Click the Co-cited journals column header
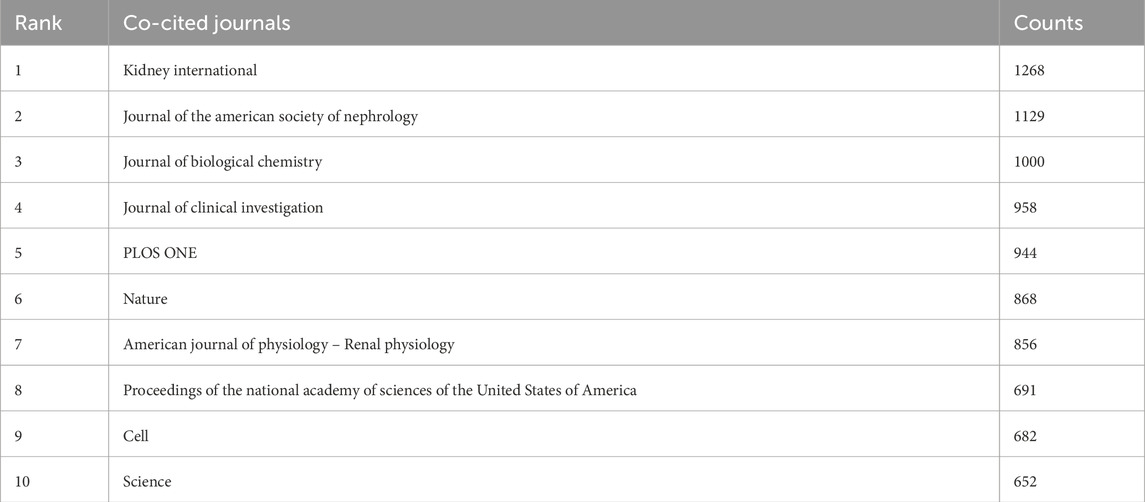Image resolution: width=1145 pixels, height=502 pixels. pos(207,23)
